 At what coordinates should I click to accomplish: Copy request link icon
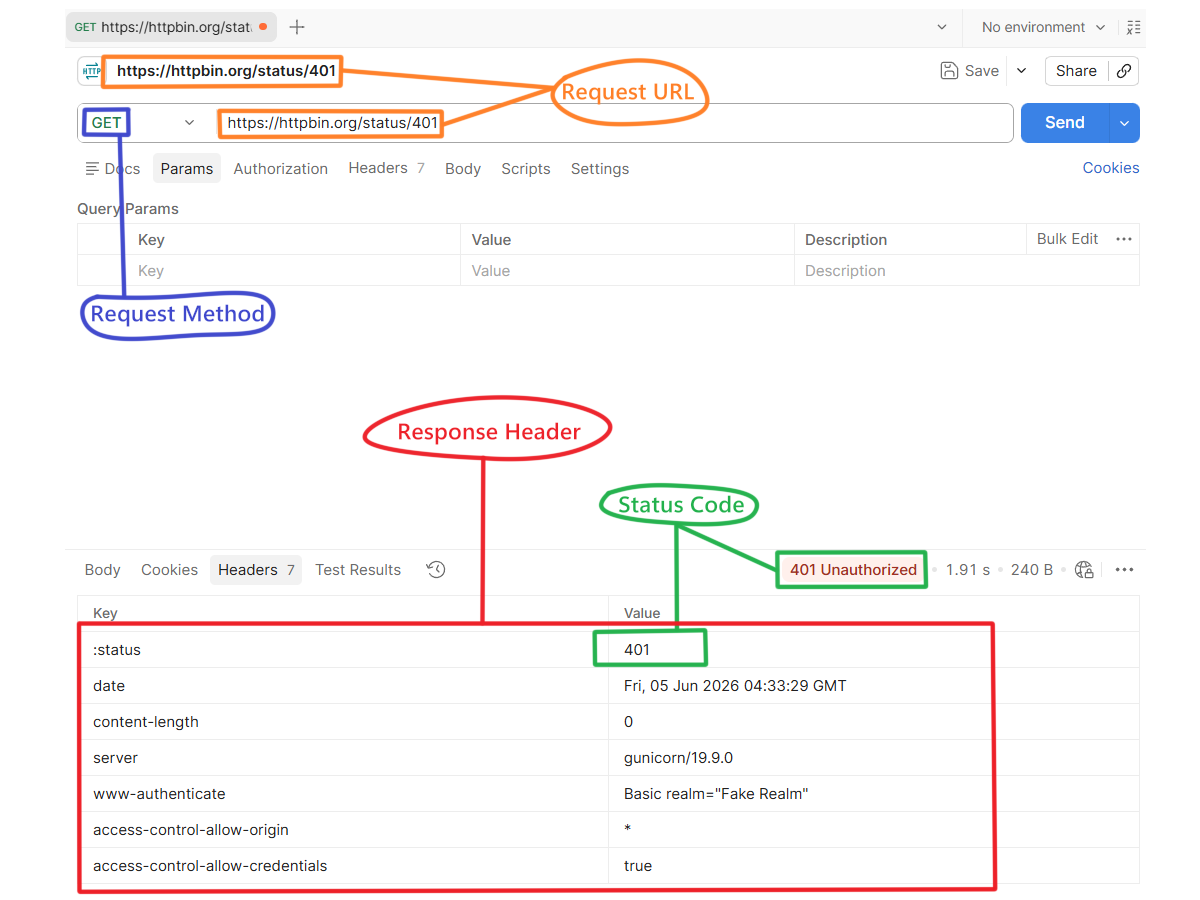pos(1124,71)
